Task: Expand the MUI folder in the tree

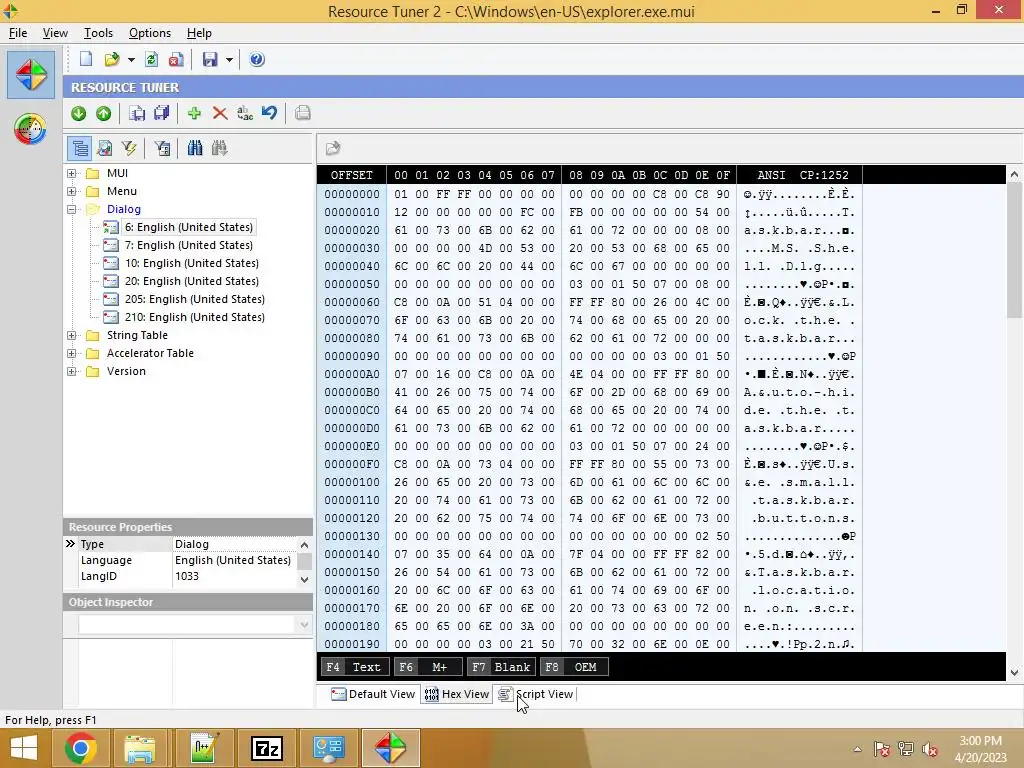Action: 72,173
